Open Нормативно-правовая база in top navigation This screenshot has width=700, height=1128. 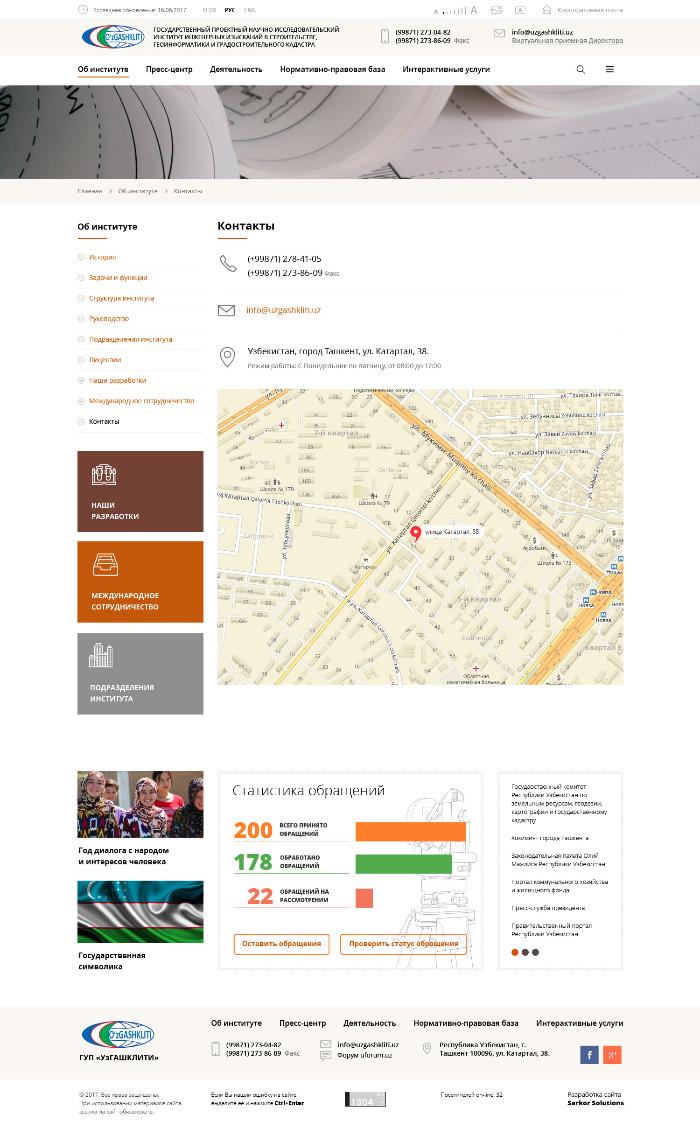(332, 70)
